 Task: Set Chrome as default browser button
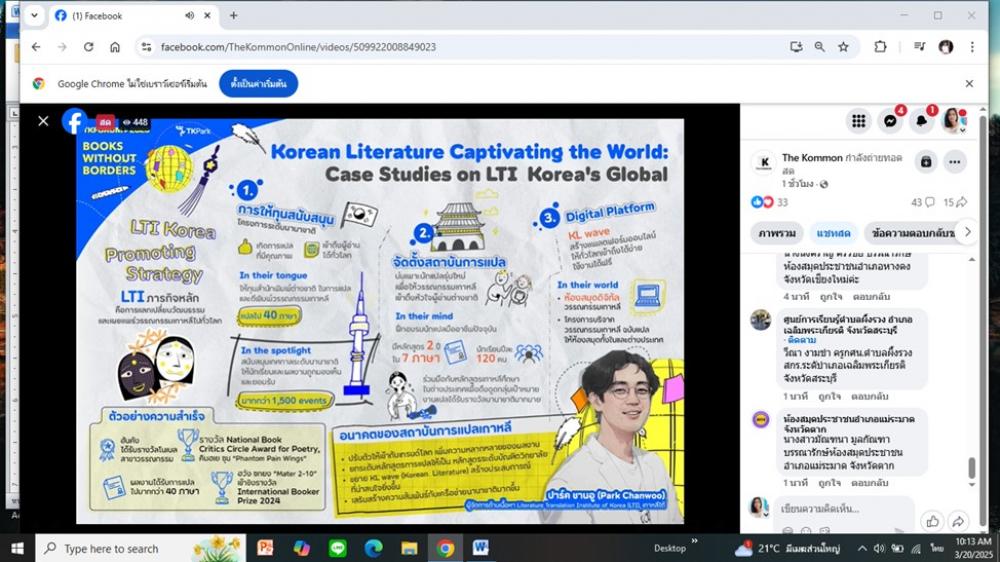tap(258, 84)
